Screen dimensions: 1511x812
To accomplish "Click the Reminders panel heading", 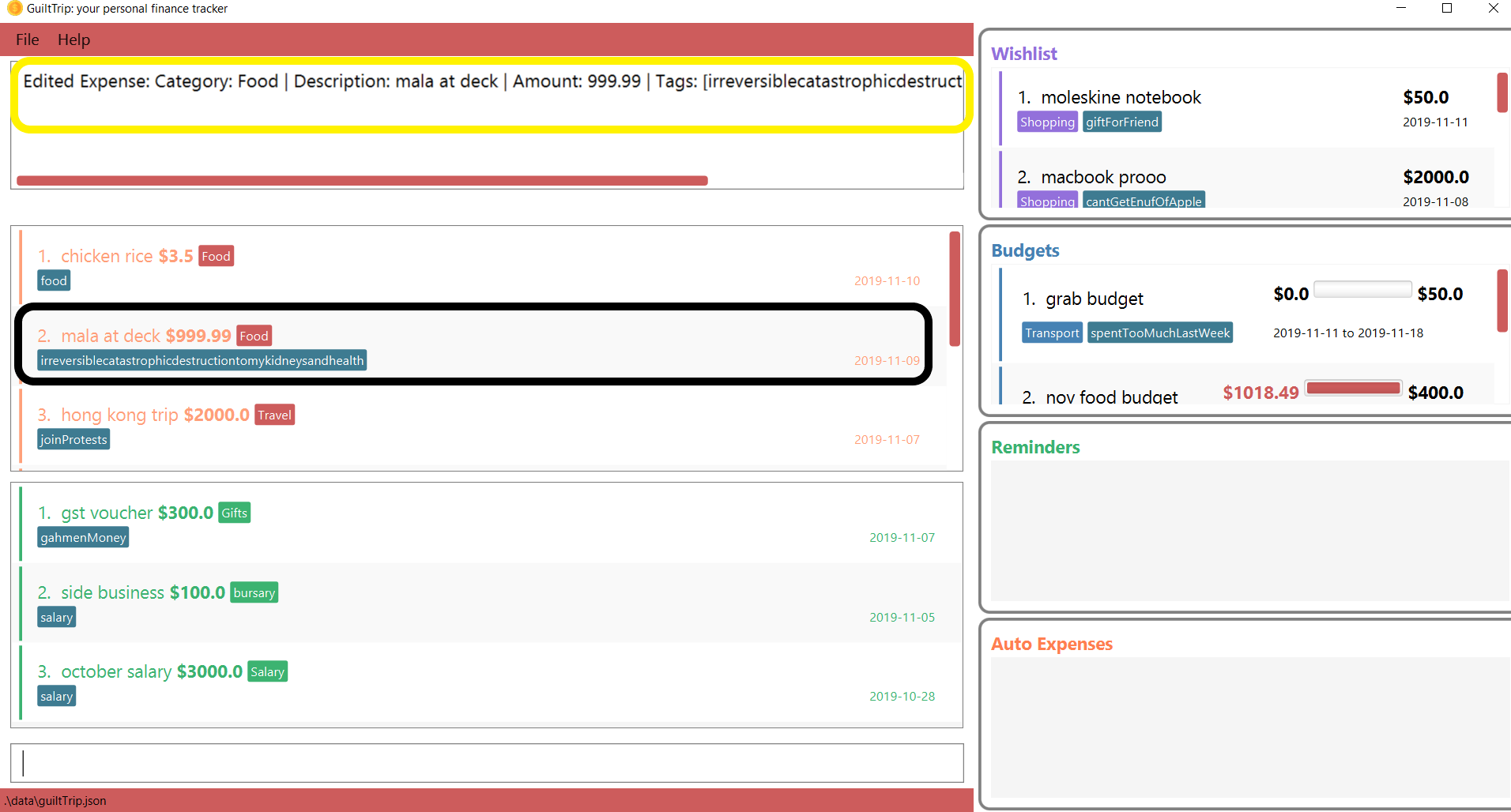I will coord(1035,447).
